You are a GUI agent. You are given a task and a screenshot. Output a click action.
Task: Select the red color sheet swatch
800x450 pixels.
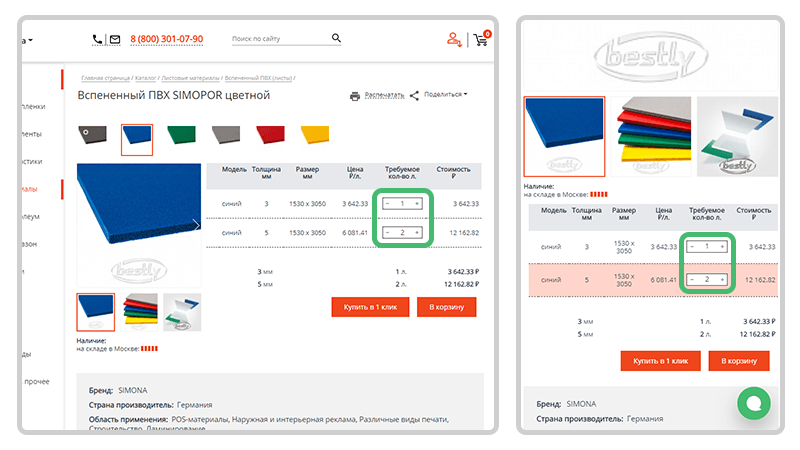270,135
